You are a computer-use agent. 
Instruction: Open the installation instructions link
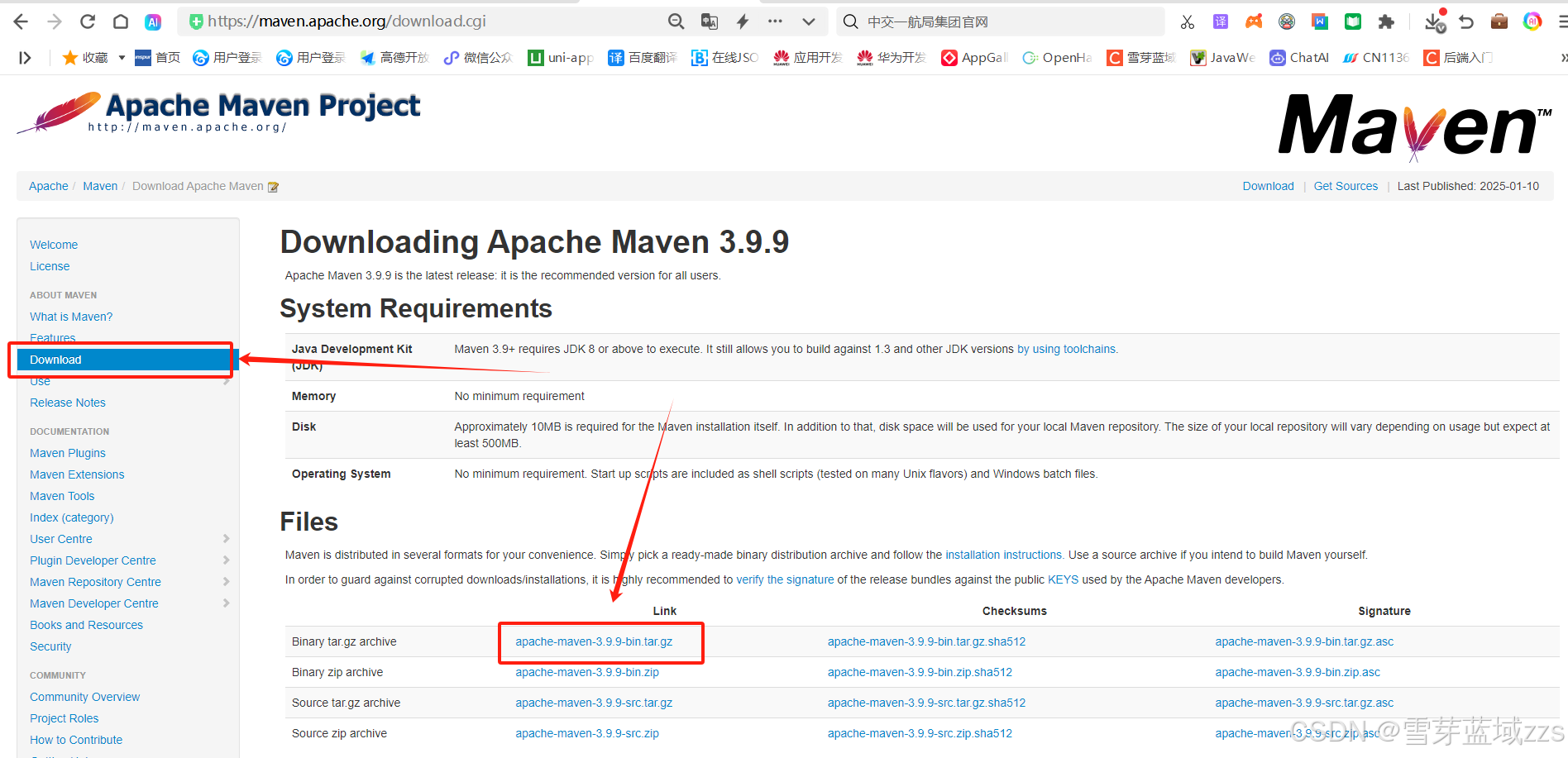click(x=1004, y=555)
